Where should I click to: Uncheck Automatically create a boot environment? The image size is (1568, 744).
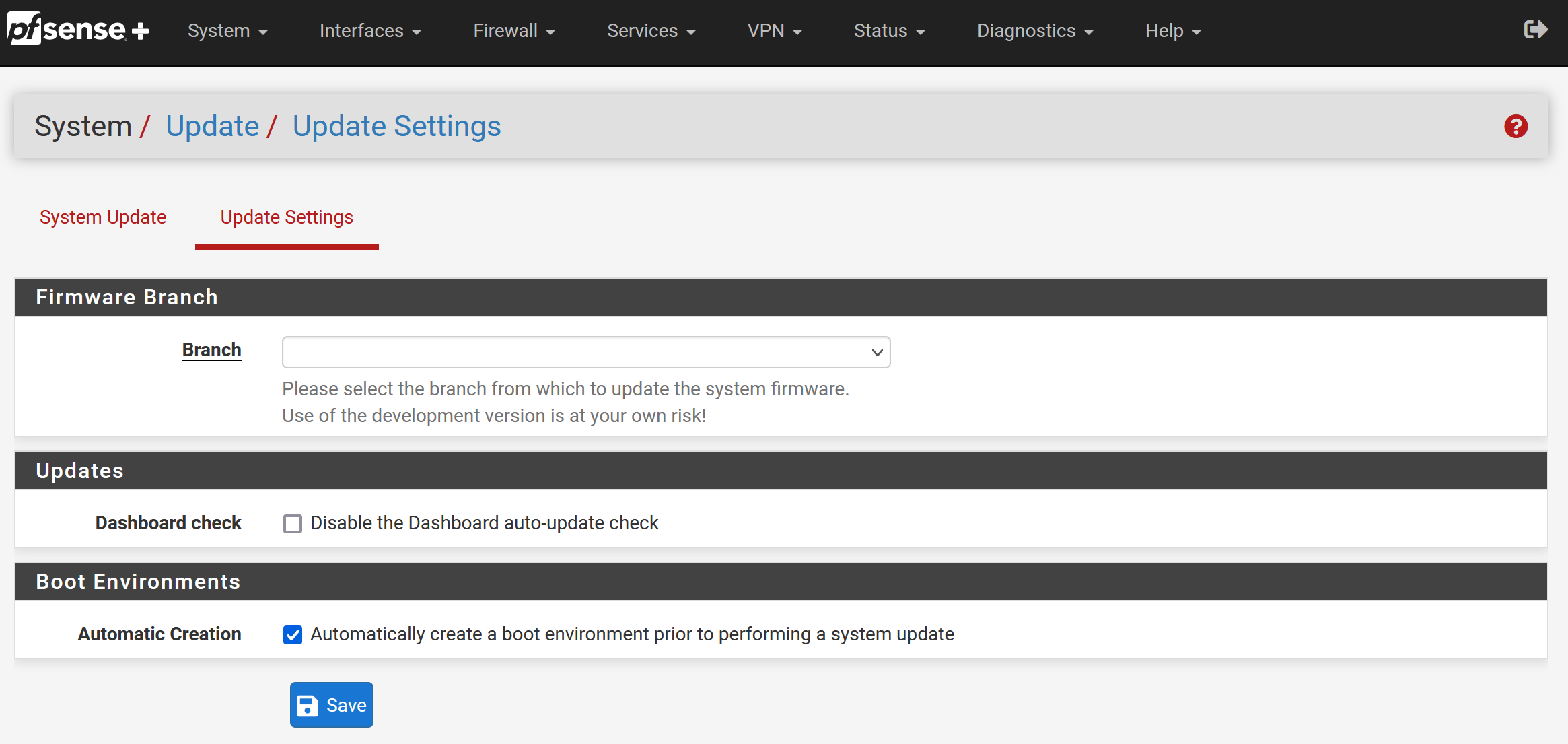[x=293, y=634]
